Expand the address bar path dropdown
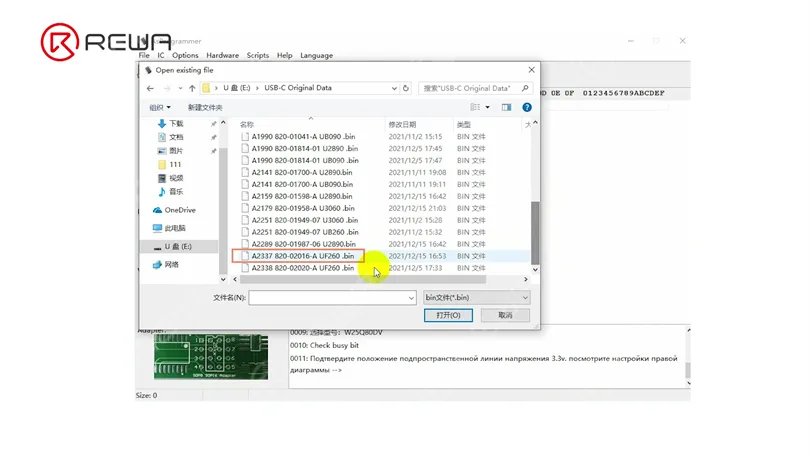The image size is (810, 455). click(394, 88)
